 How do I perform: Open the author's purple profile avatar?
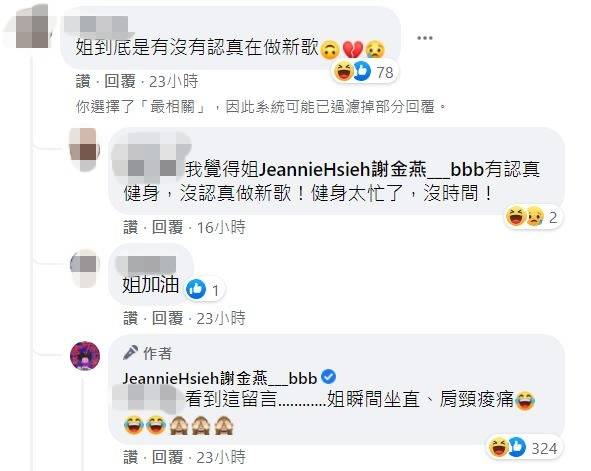click(85, 356)
